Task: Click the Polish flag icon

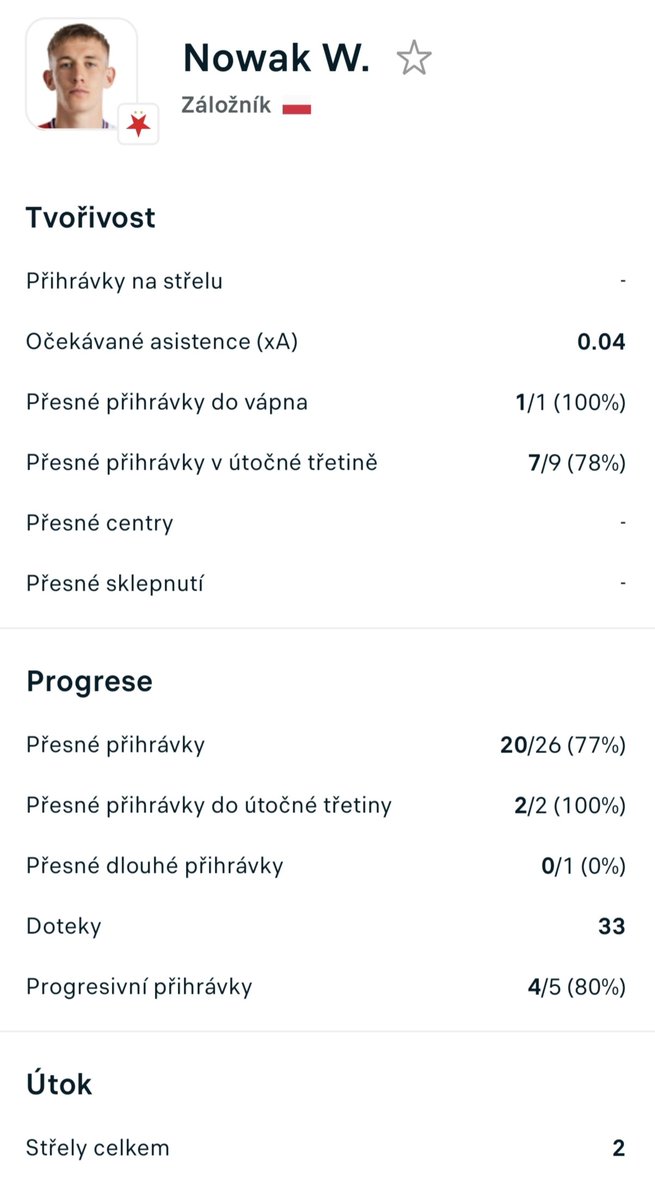Action: 297,106
